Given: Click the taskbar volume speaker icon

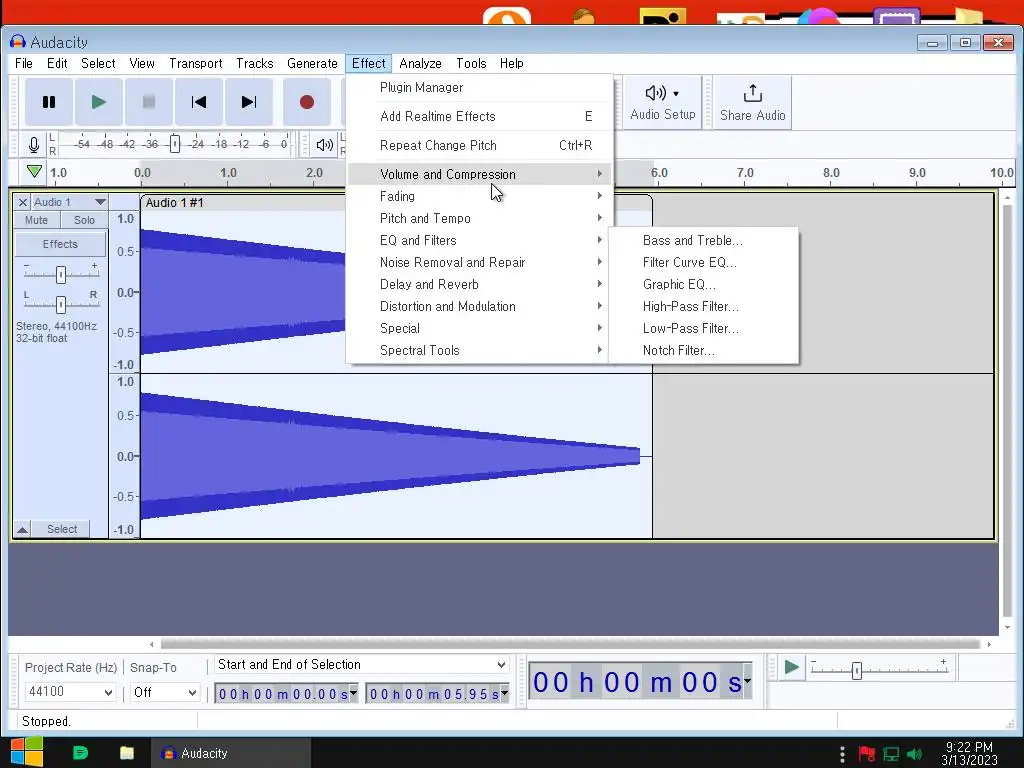Looking at the screenshot, I should click(x=915, y=754).
